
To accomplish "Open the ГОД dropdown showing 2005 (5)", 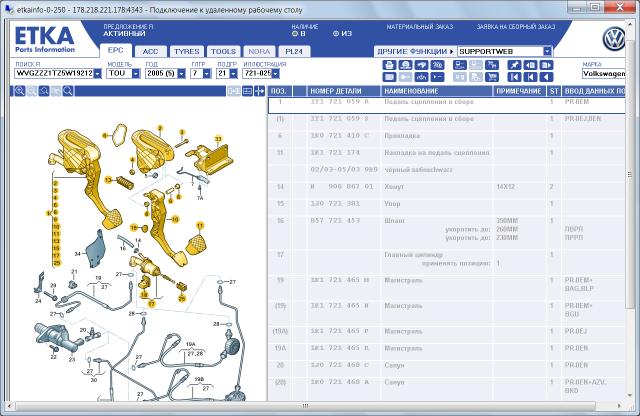I will [182, 73].
